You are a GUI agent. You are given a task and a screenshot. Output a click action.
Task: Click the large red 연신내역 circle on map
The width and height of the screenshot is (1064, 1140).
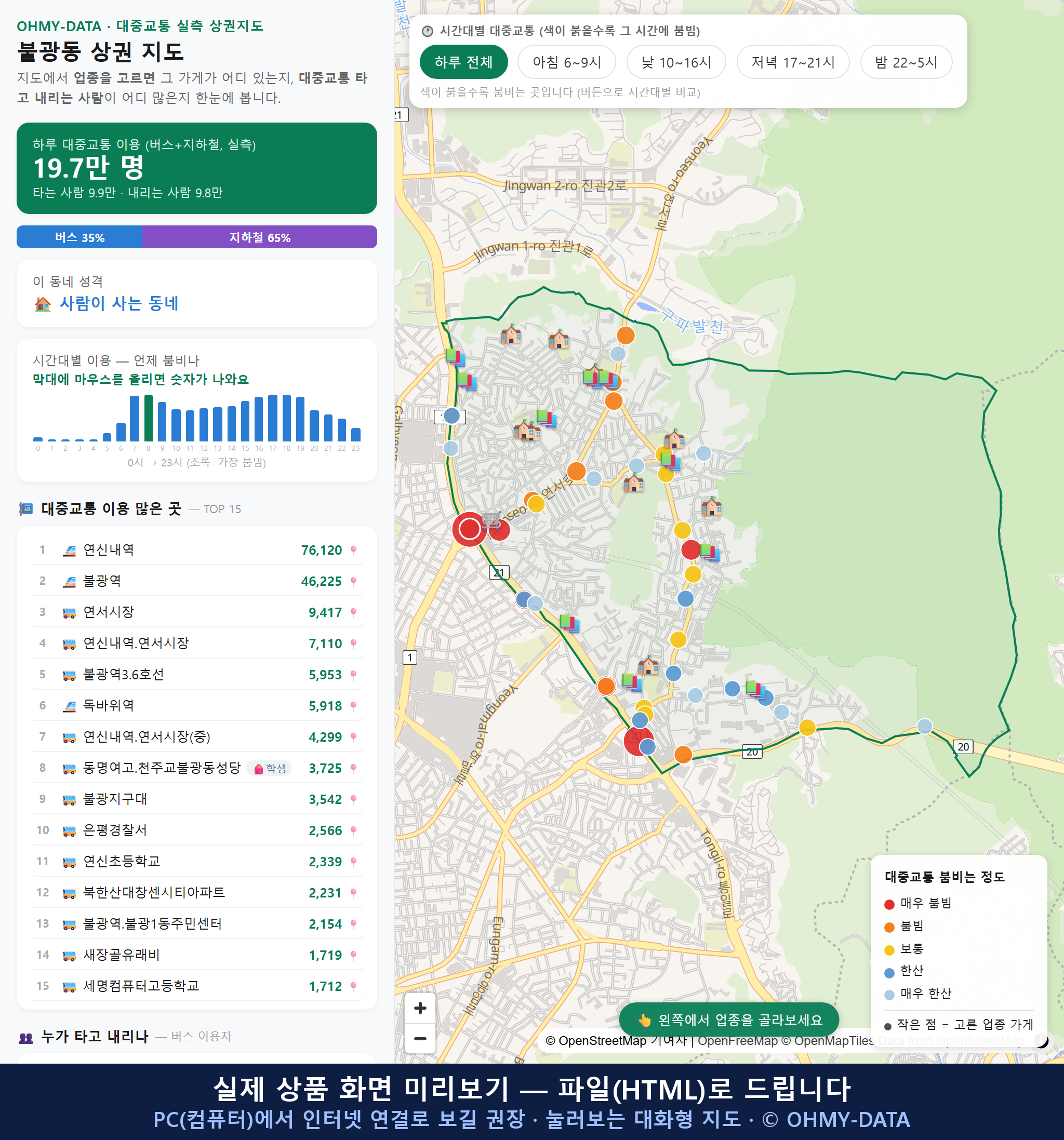(470, 529)
